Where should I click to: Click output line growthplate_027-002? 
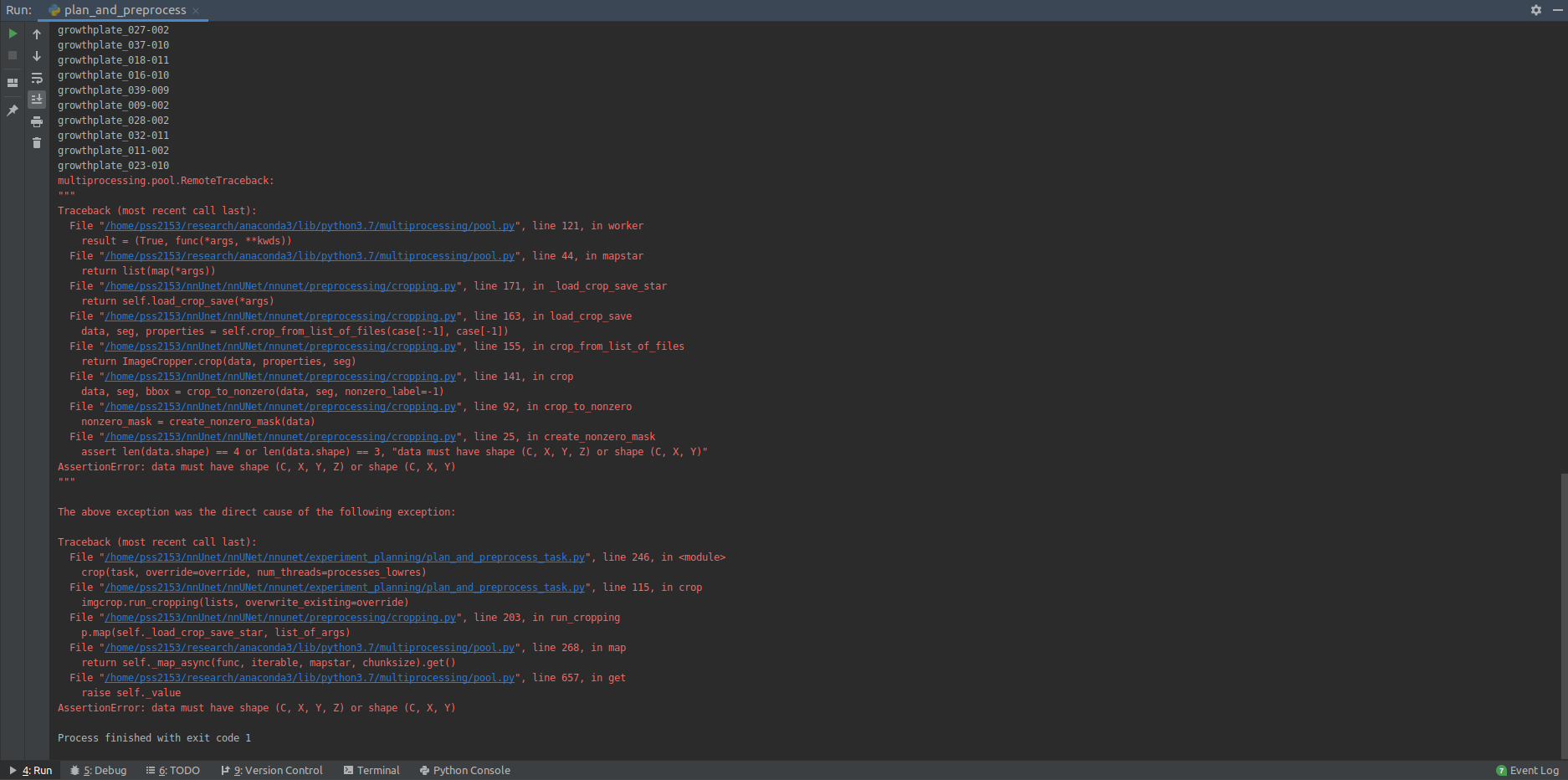(113, 30)
